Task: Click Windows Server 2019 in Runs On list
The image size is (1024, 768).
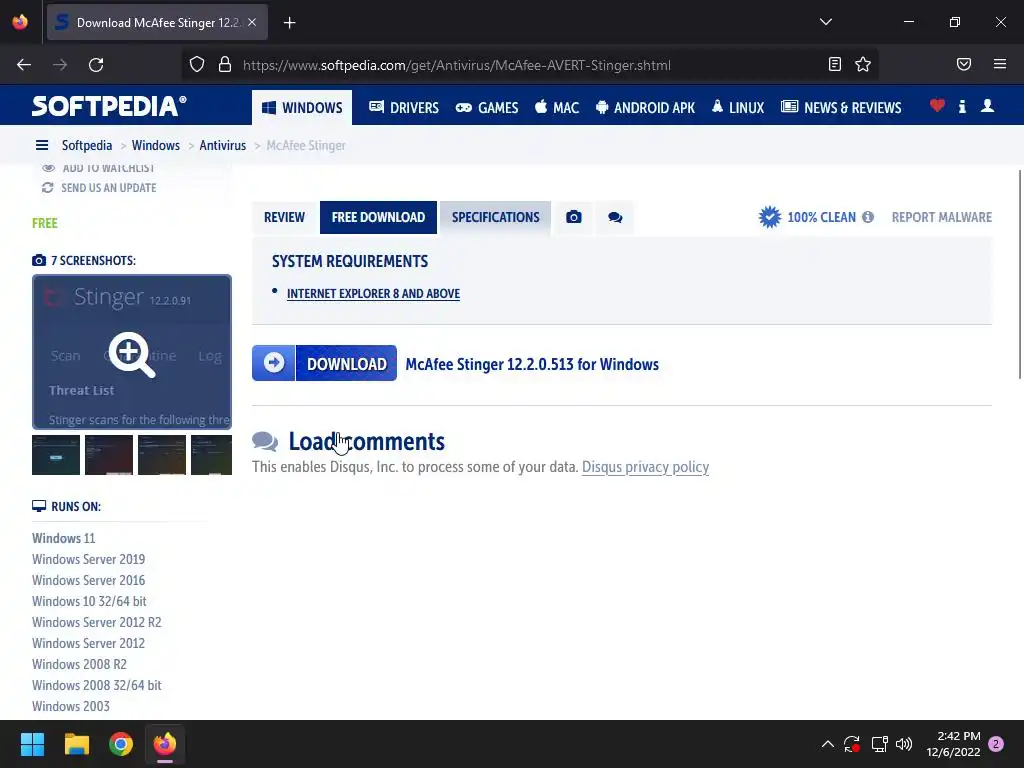Action: [x=88, y=559]
